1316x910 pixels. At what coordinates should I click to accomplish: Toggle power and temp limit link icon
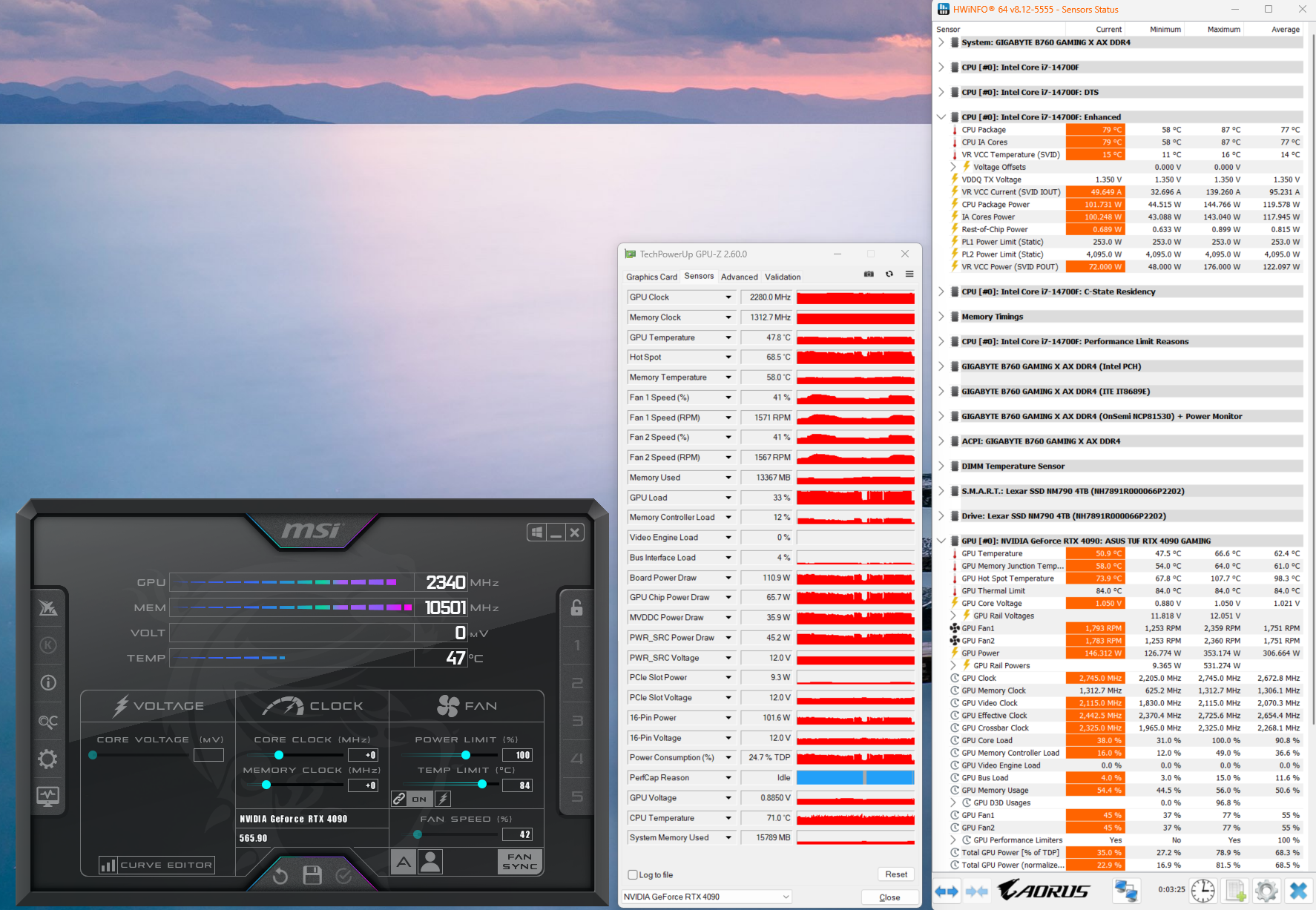399,799
